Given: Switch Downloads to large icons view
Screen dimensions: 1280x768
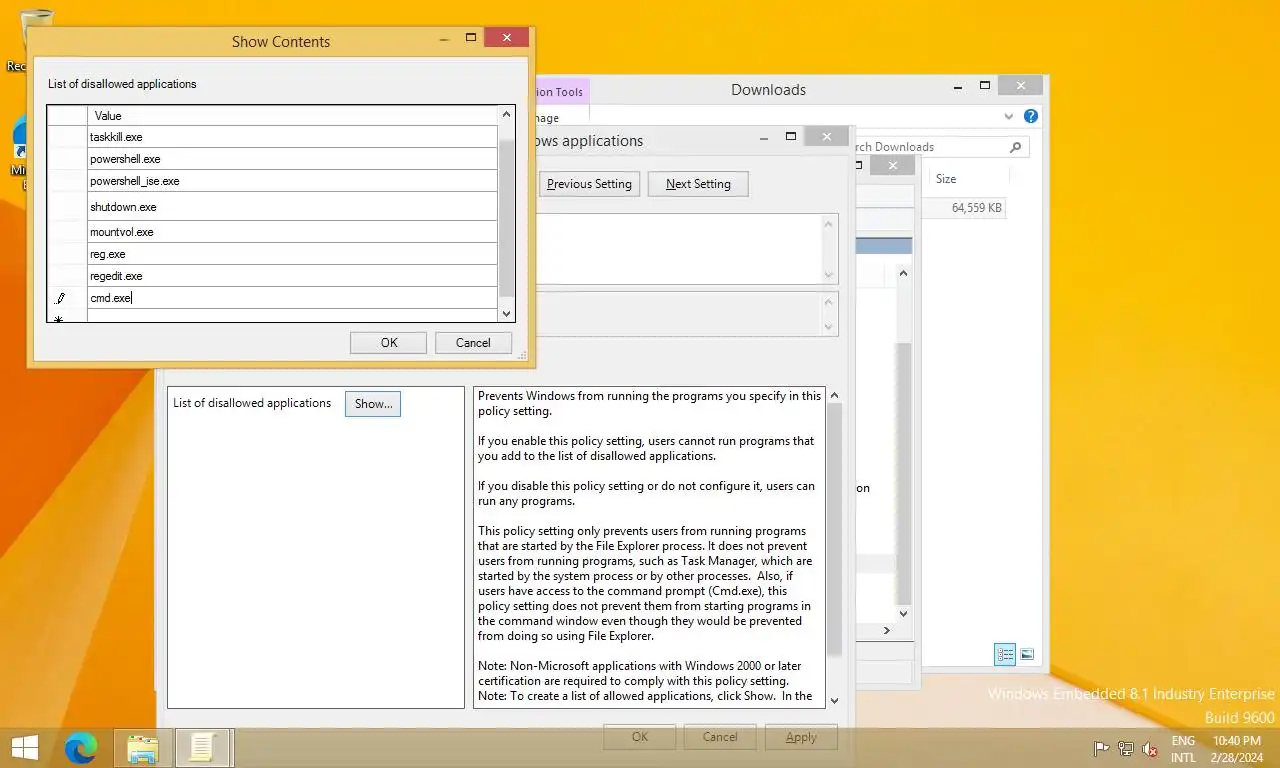Looking at the screenshot, I should [x=1027, y=655].
